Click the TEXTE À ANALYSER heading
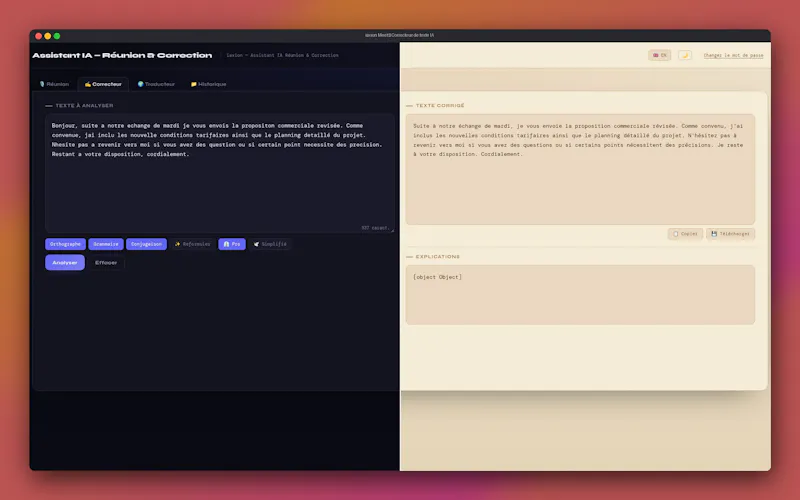This screenshot has height=500, width=800. [x=84, y=106]
